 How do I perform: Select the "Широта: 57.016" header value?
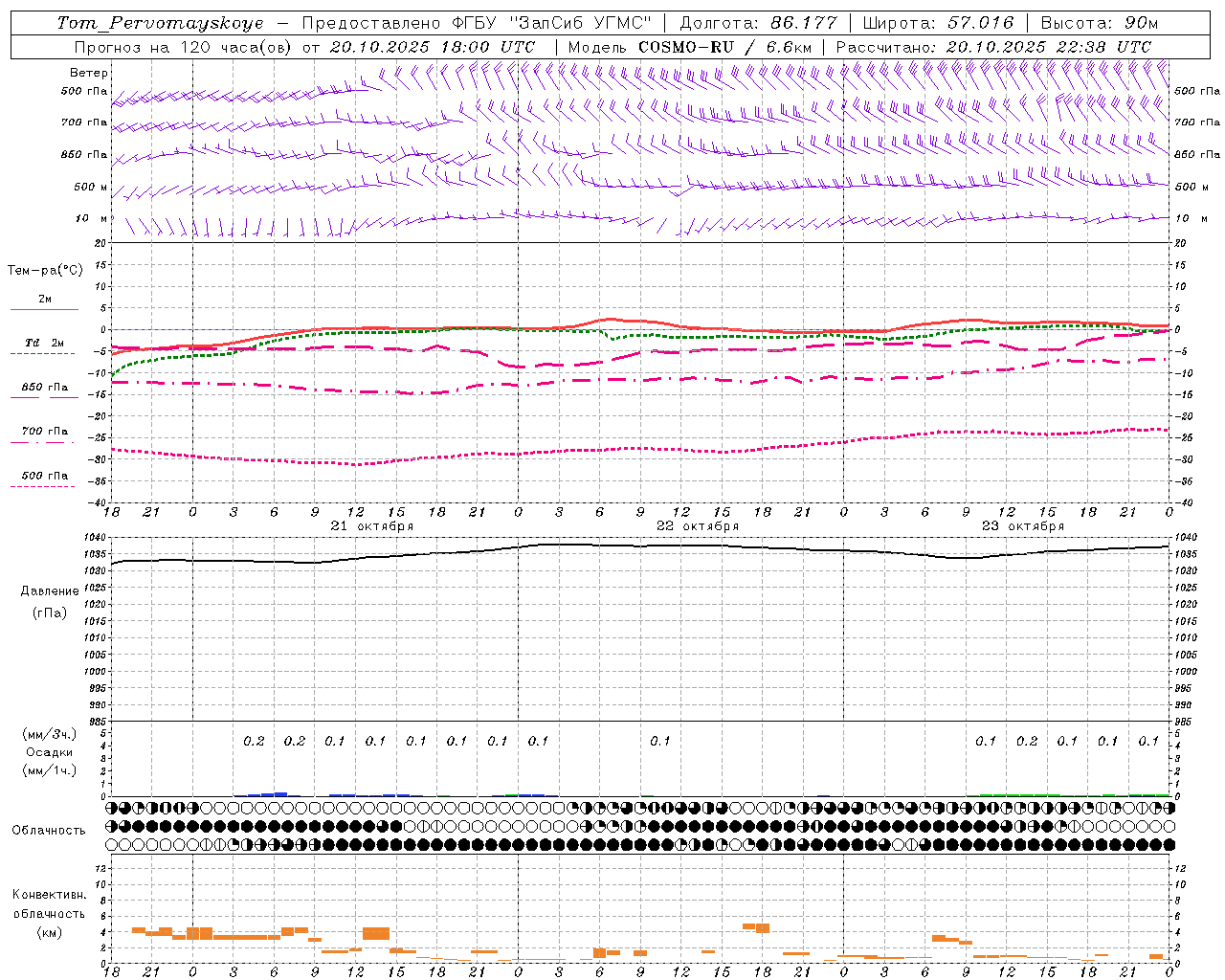click(938, 23)
